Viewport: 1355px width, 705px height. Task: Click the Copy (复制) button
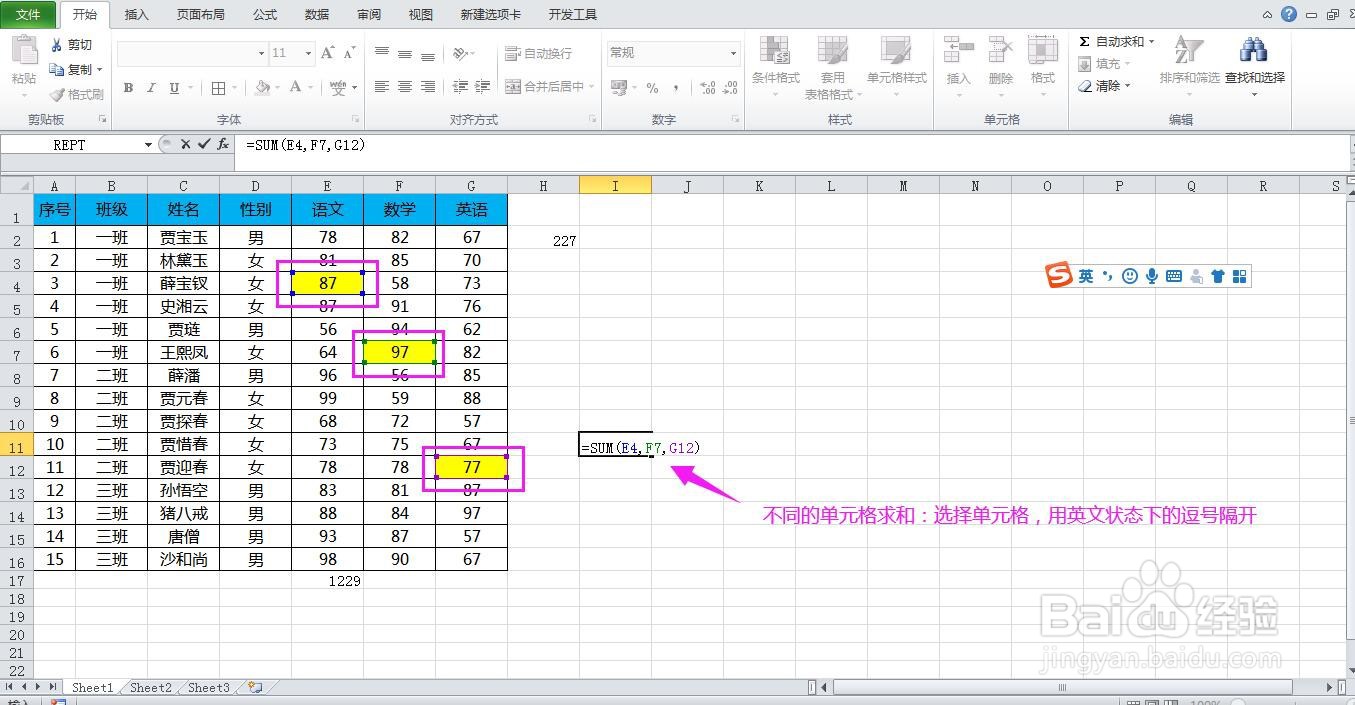click(71, 69)
